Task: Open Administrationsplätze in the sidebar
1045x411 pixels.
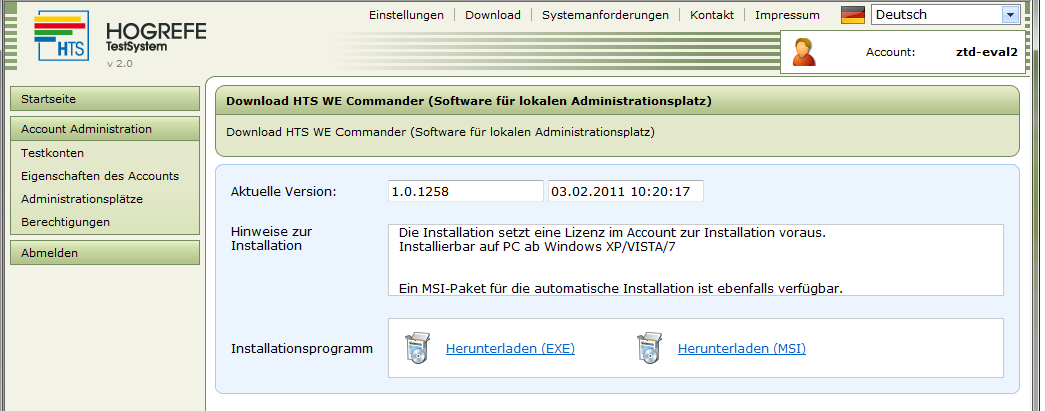Action: (x=82, y=199)
